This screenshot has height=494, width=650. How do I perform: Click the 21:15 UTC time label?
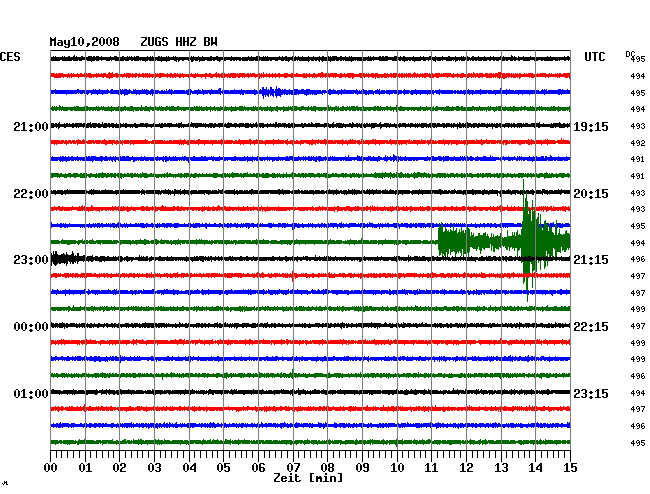(x=591, y=260)
